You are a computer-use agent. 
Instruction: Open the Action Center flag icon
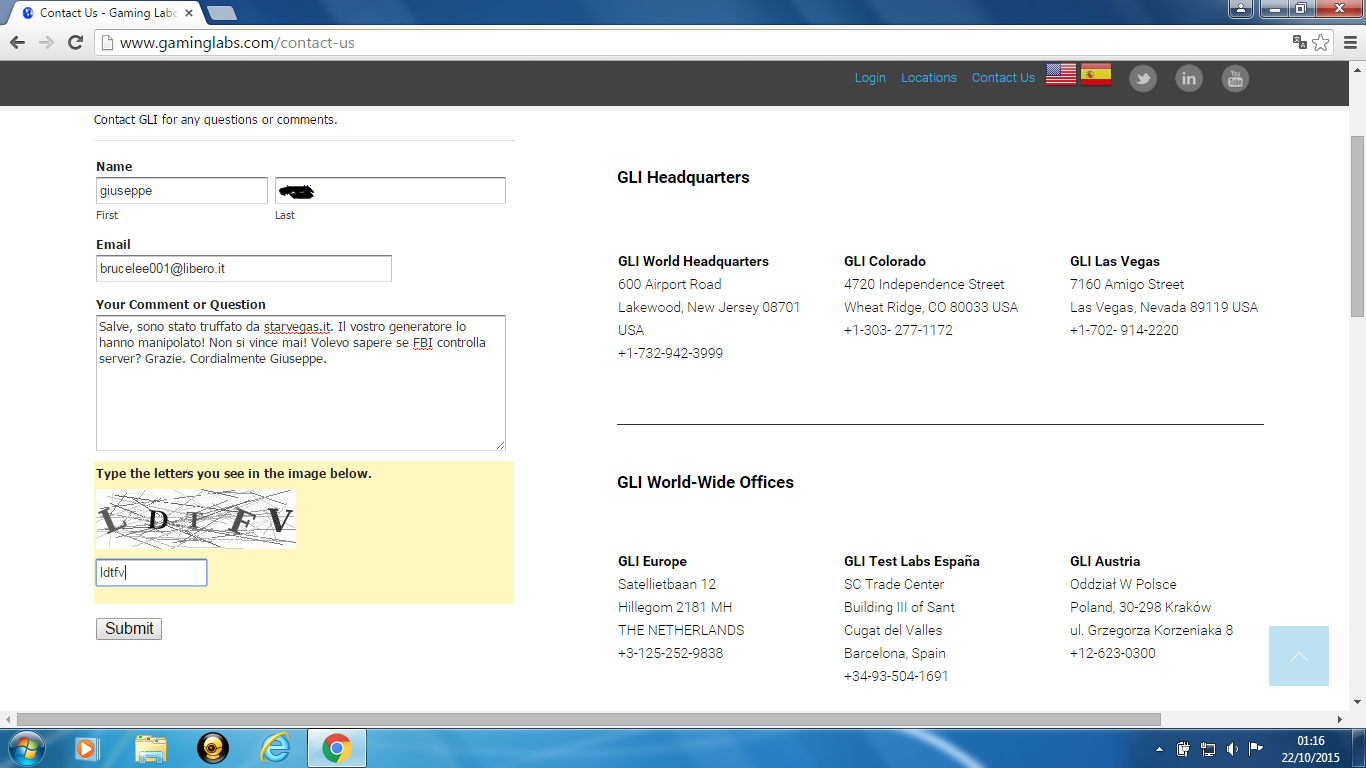point(1256,748)
